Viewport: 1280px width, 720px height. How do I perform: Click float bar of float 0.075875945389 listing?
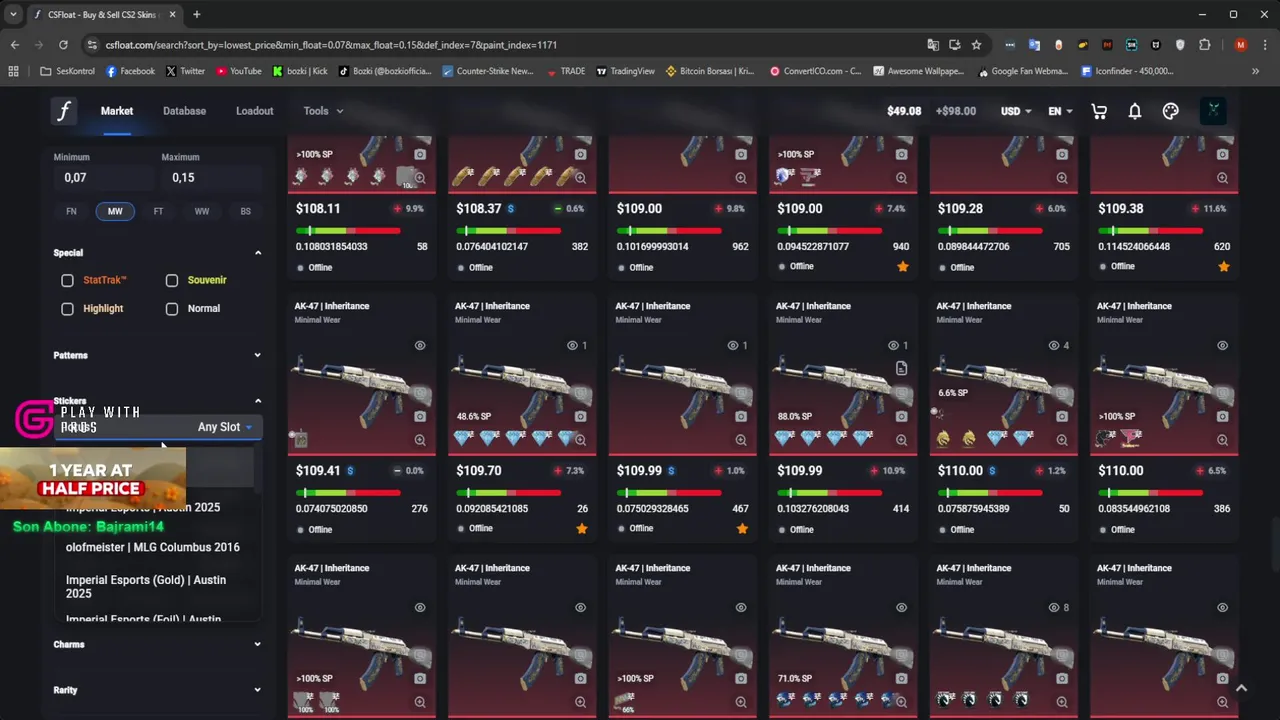[990, 493]
